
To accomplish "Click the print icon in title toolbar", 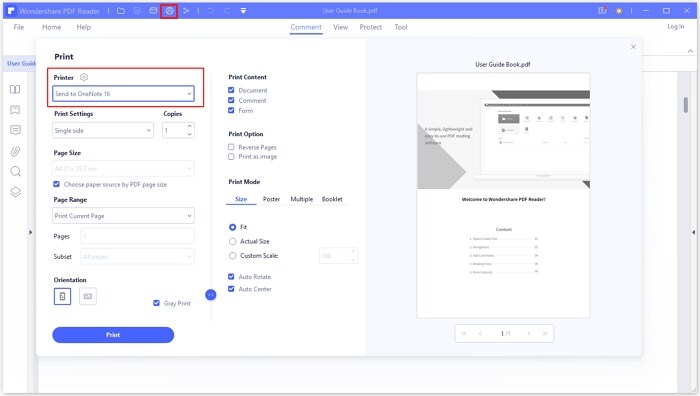I will [170, 11].
